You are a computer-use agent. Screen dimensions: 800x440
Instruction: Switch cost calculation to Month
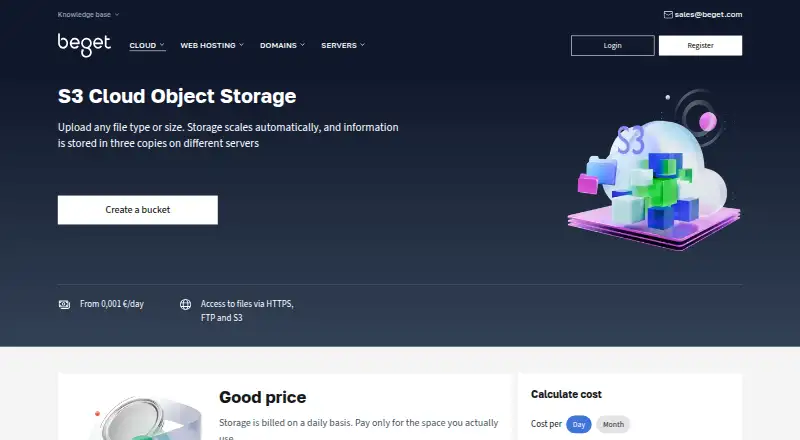pos(613,424)
